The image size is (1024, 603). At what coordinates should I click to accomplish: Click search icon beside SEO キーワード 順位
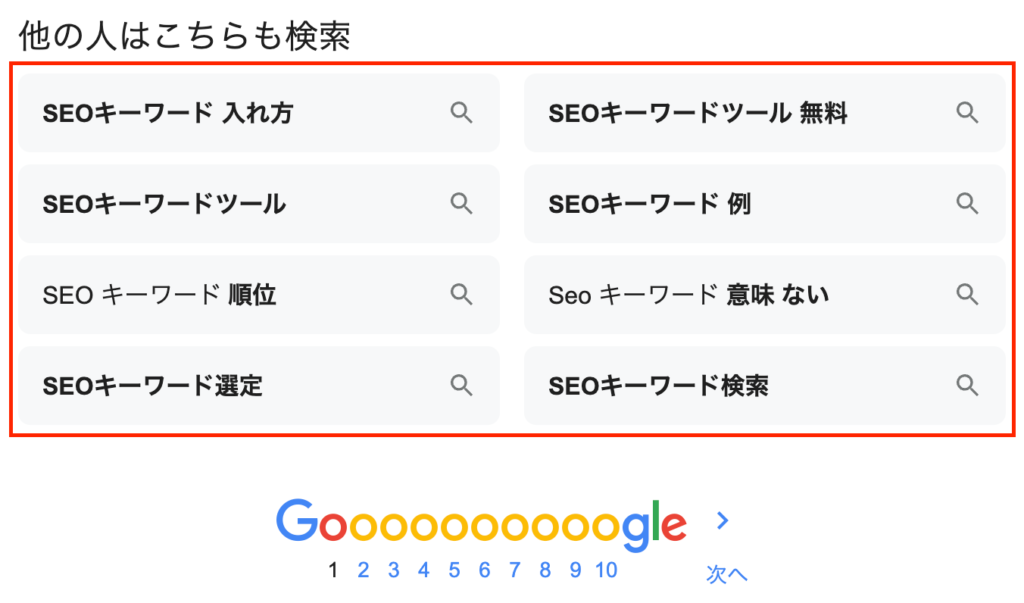coord(461,294)
